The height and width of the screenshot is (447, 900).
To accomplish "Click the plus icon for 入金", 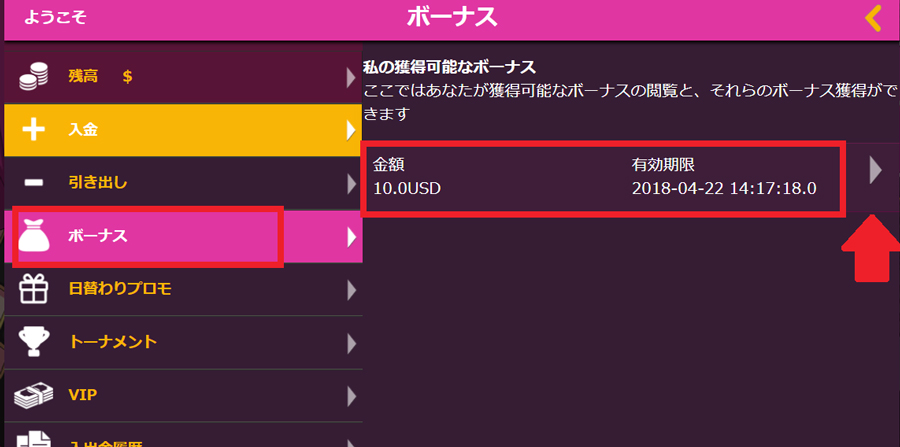I will click(x=34, y=130).
